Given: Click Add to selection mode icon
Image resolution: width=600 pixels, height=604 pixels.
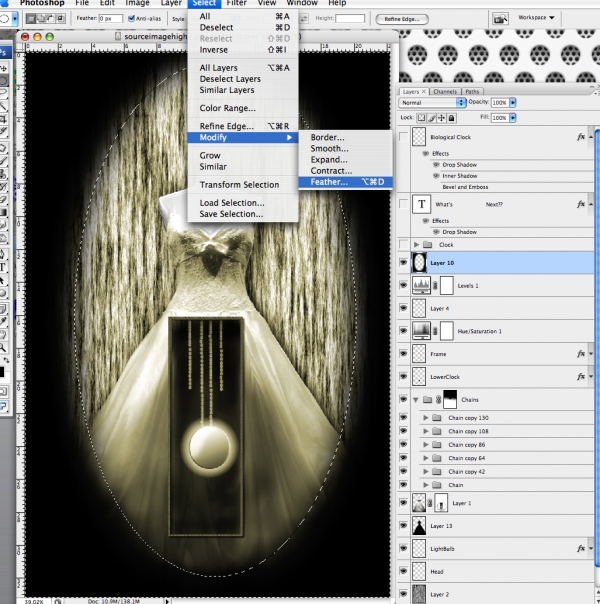Looking at the screenshot, I should pyautogui.click(x=40, y=18).
